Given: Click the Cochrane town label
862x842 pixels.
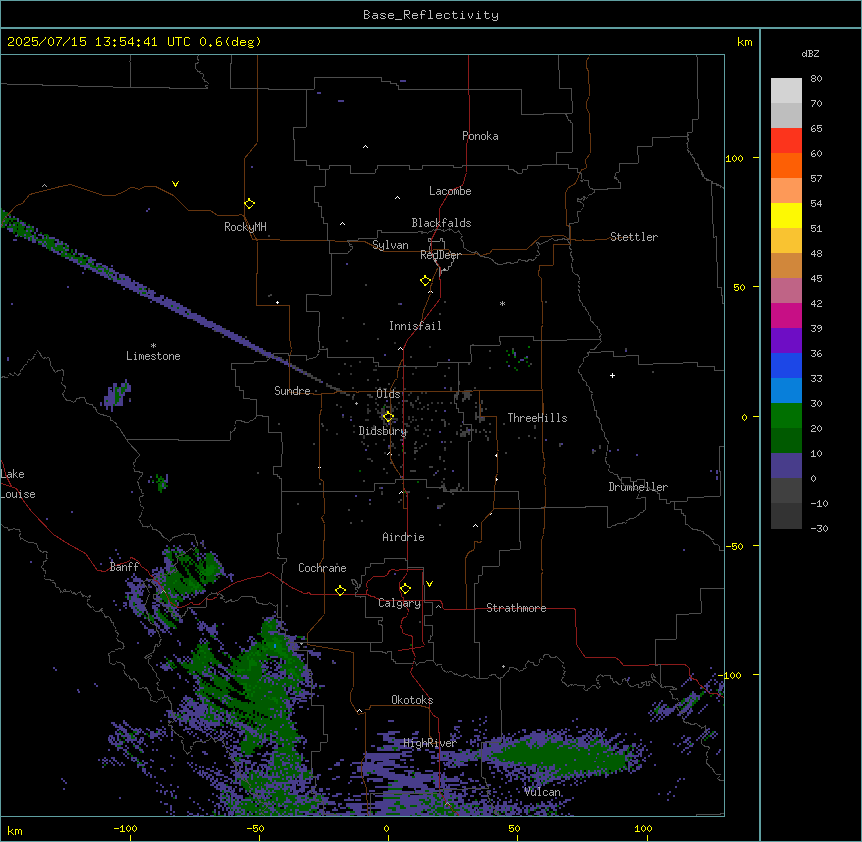Looking at the screenshot, I should pyautogui.click(x=322, y=568).
